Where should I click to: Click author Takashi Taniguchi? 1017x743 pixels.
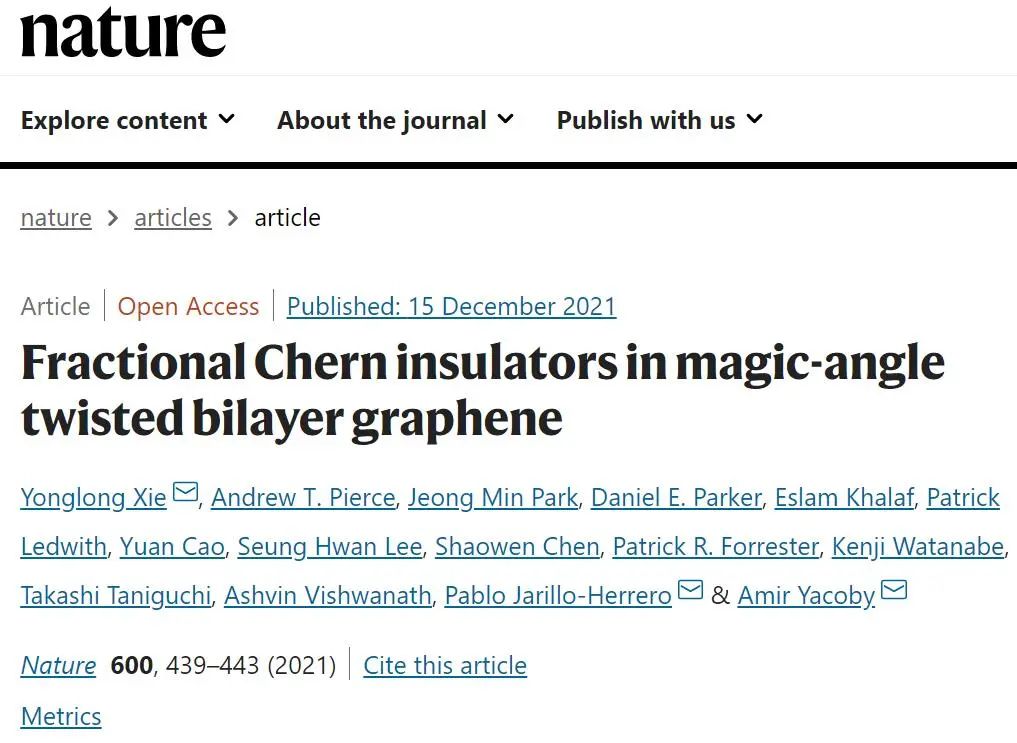(x=116, y=595)
